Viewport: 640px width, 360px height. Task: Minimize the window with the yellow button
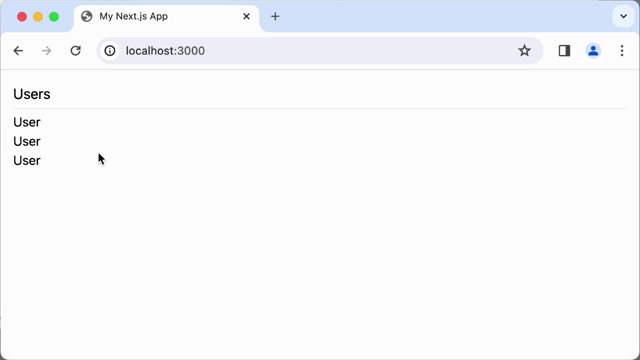pos(38,16)
